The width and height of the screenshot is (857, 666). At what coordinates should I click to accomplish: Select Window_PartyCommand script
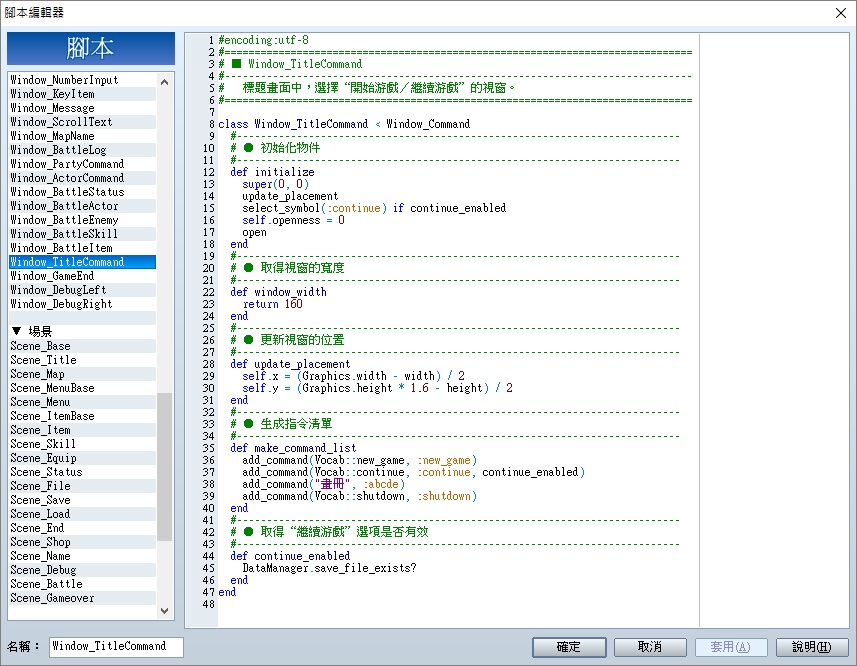[x=82, y=164]
